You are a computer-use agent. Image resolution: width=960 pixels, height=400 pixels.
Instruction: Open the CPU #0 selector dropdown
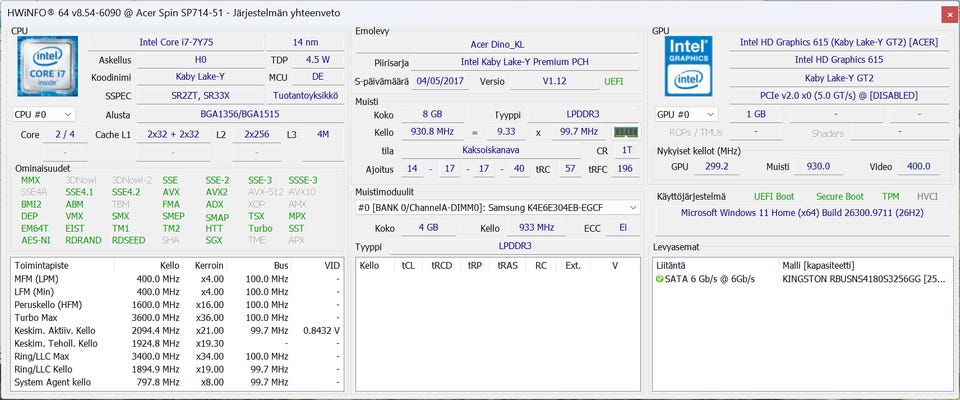point(44,115)
